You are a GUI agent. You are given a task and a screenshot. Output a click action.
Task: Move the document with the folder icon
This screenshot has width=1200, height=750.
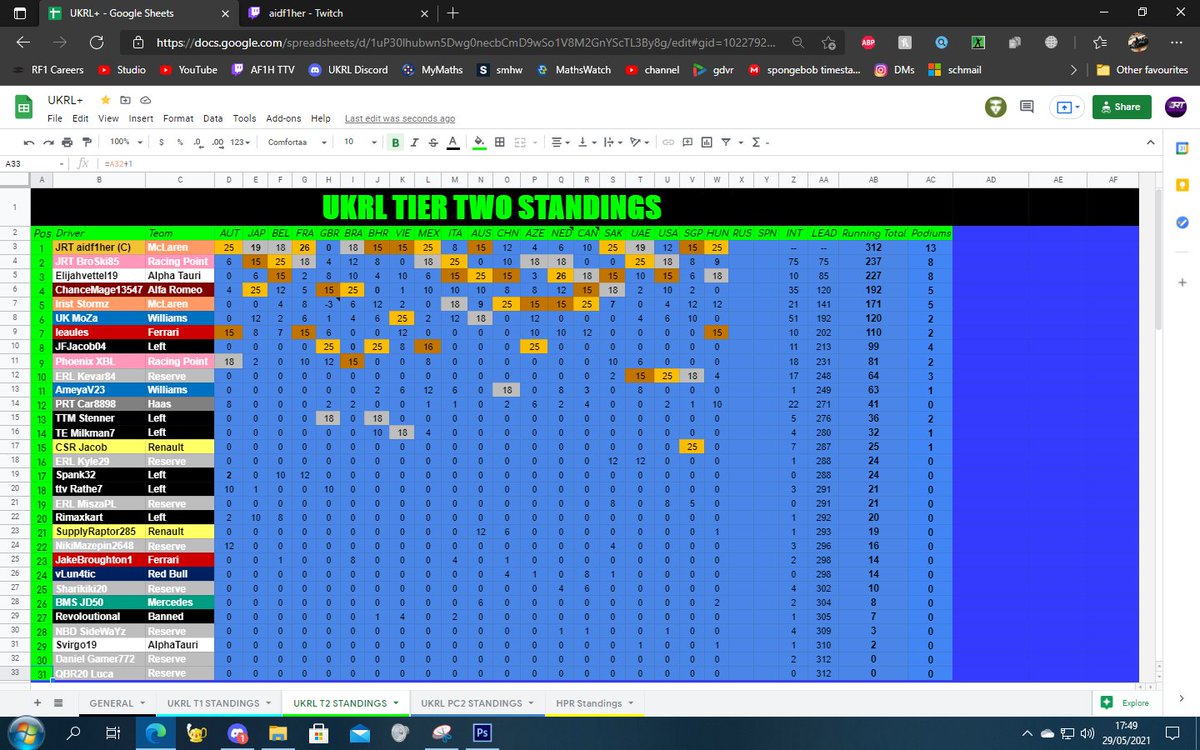click(x=123, y=101)
